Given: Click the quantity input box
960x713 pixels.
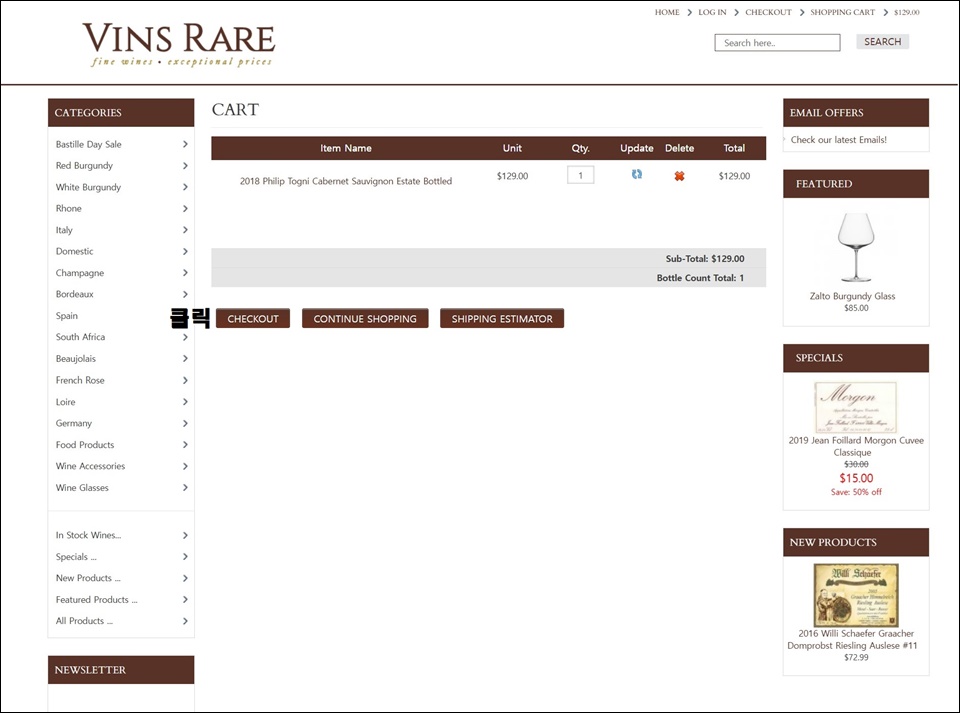Looking at the screenshot, I should coord(580,175).
